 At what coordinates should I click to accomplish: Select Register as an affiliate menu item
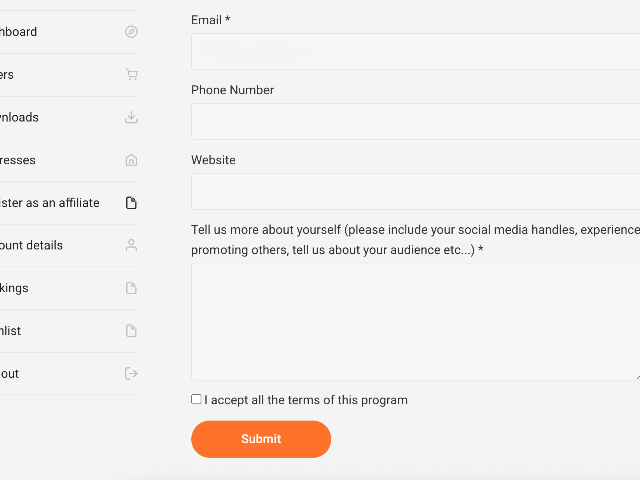pos(50,203)
